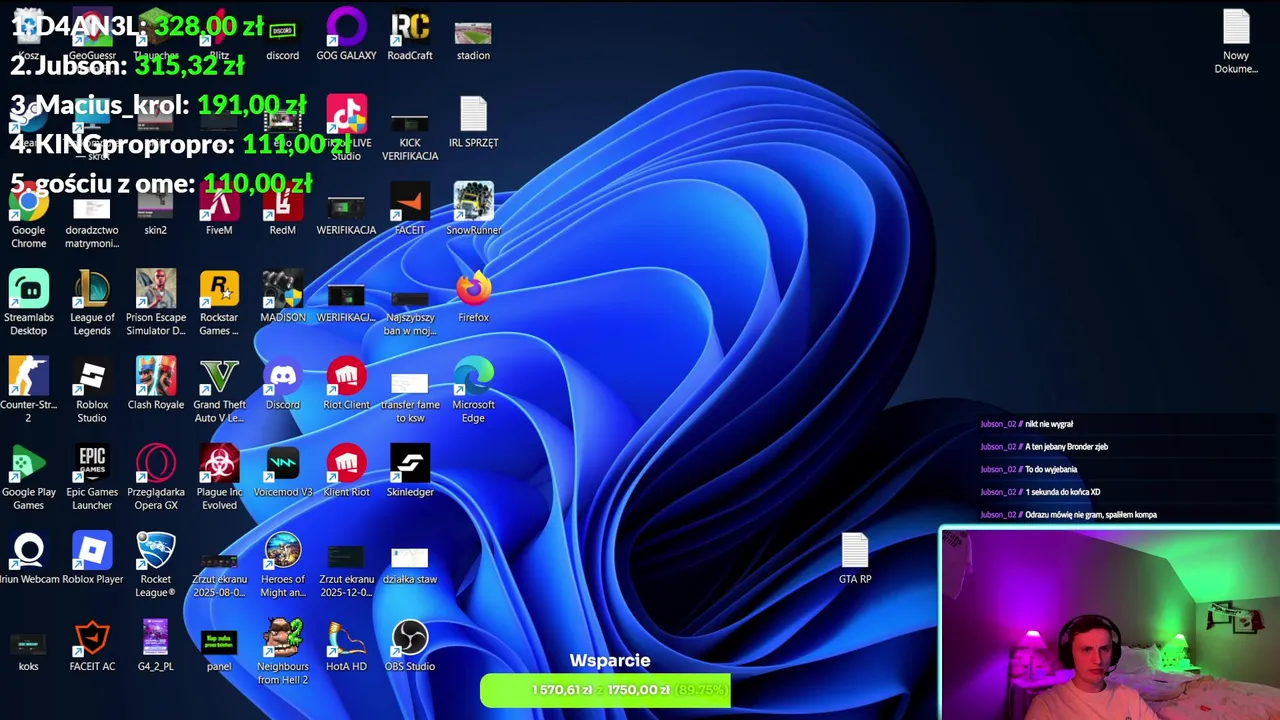Launch the RedM shortcut

click(x=283, y=210)
